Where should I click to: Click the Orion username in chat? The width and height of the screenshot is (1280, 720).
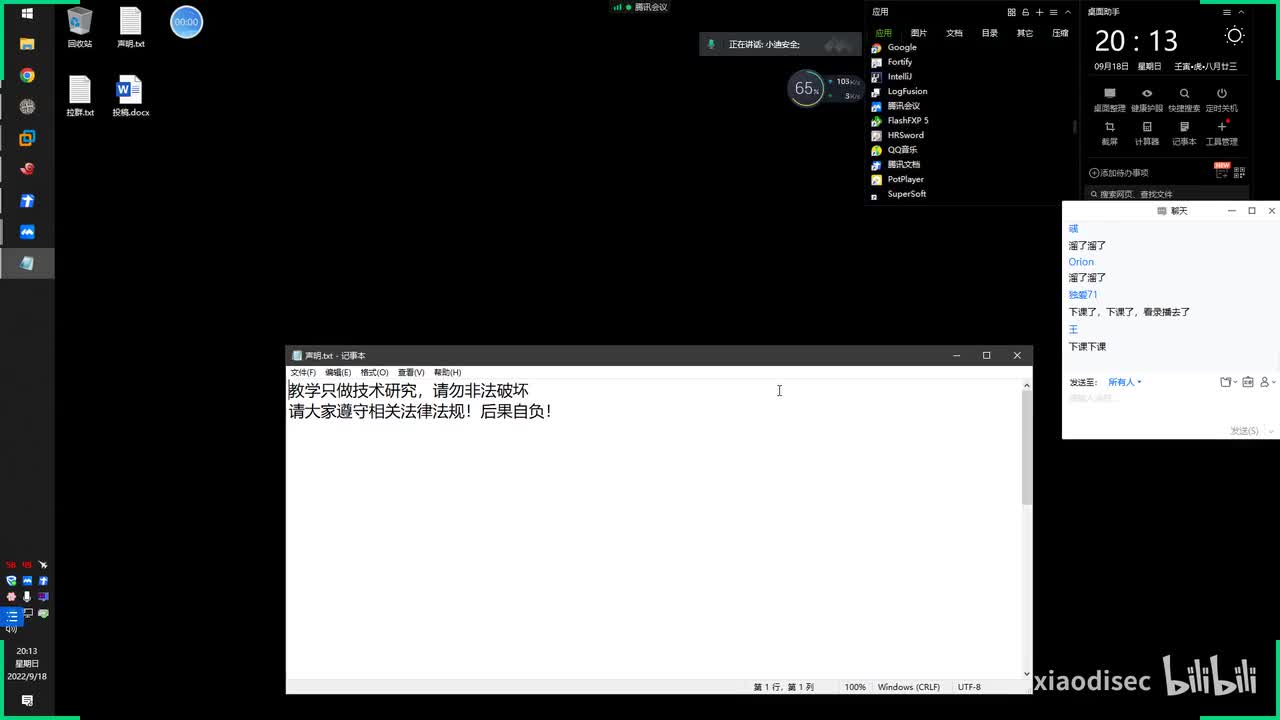point(1081,262)
